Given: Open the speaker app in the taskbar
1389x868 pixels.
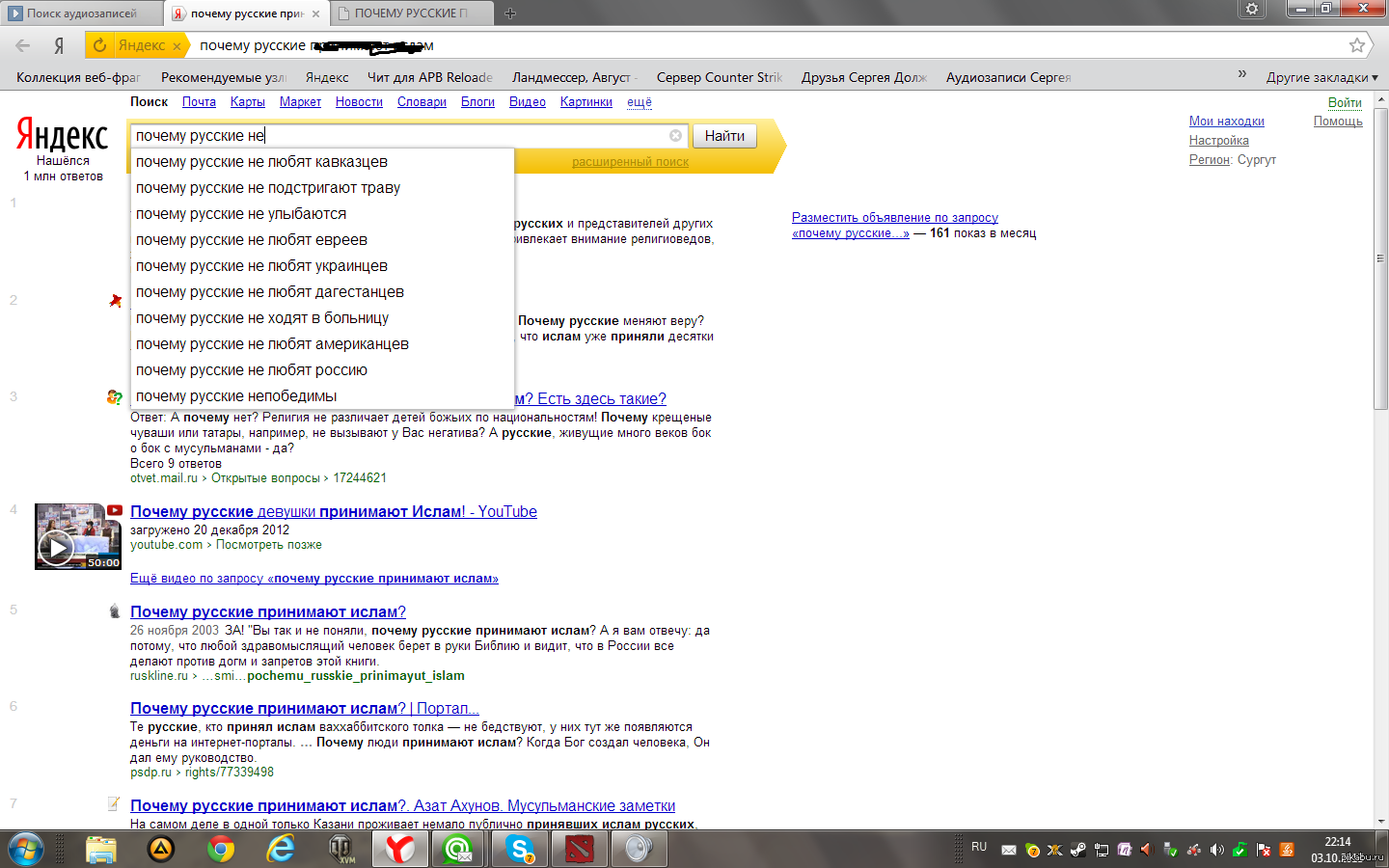Looking at the screenshot, I should pos(640,849).
